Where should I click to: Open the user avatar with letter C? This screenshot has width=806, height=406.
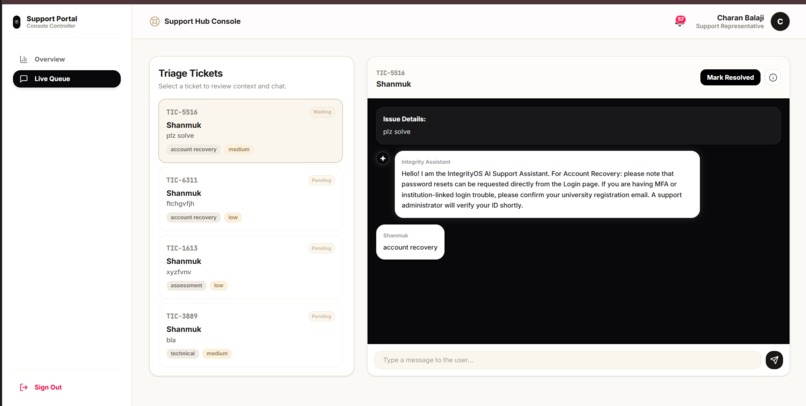[780, 21]
